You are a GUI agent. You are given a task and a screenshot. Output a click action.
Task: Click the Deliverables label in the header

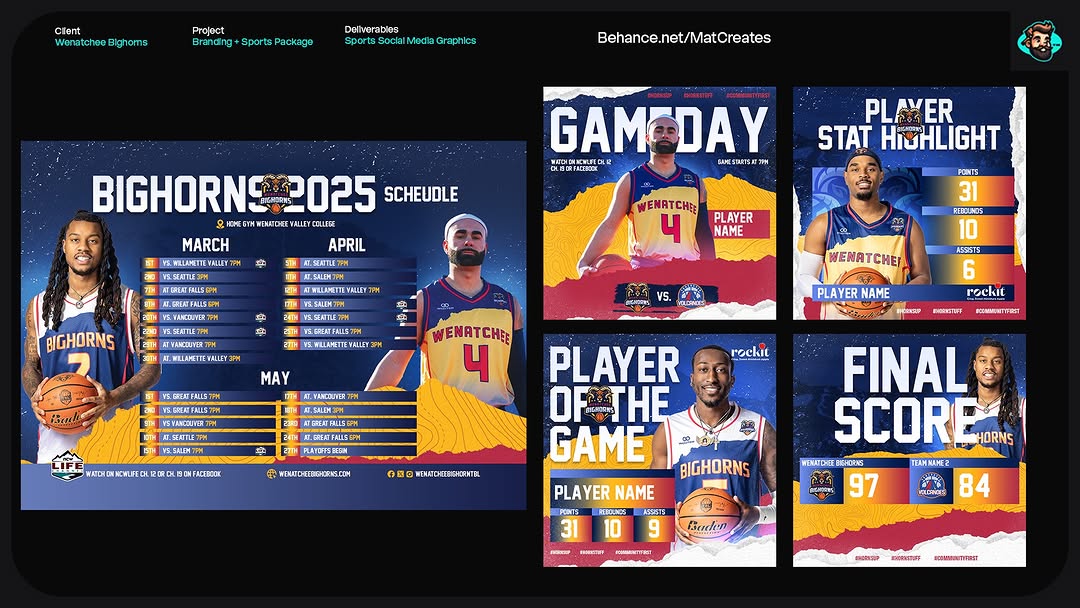[x=371, y=30]
